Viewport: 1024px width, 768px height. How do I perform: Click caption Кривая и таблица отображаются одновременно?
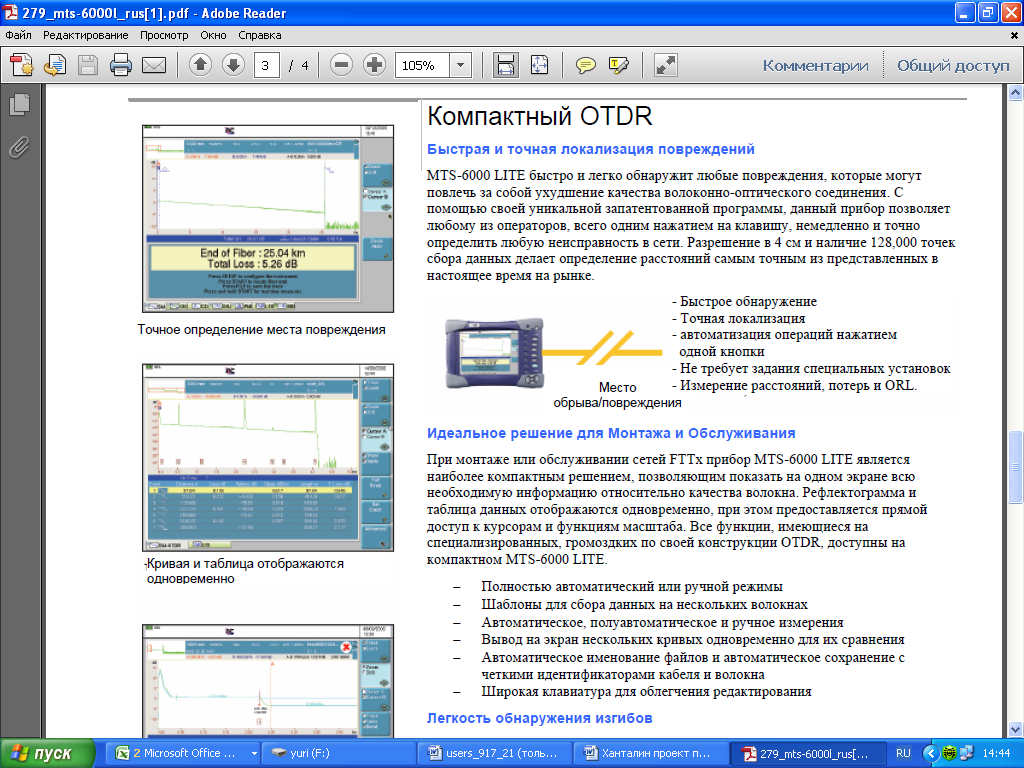244,571
